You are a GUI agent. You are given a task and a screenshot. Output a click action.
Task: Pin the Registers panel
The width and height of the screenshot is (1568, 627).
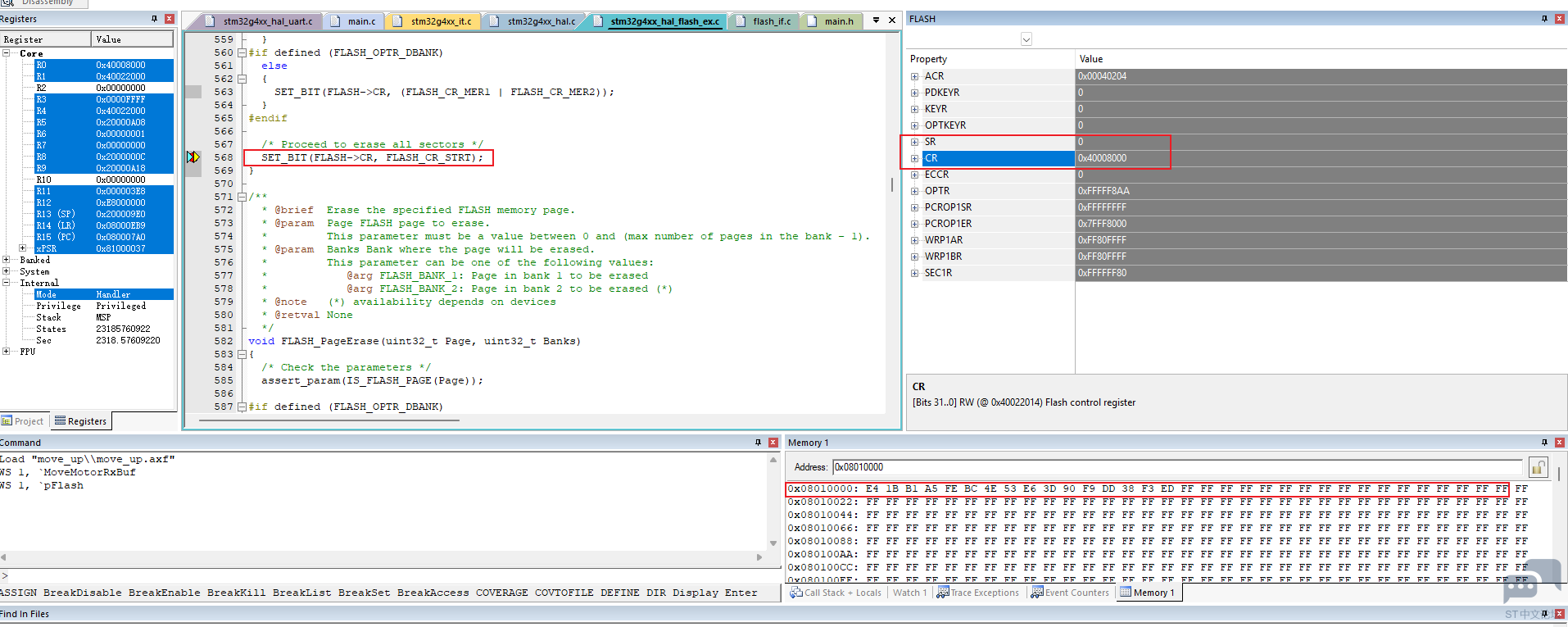click(x=154, y=19)
